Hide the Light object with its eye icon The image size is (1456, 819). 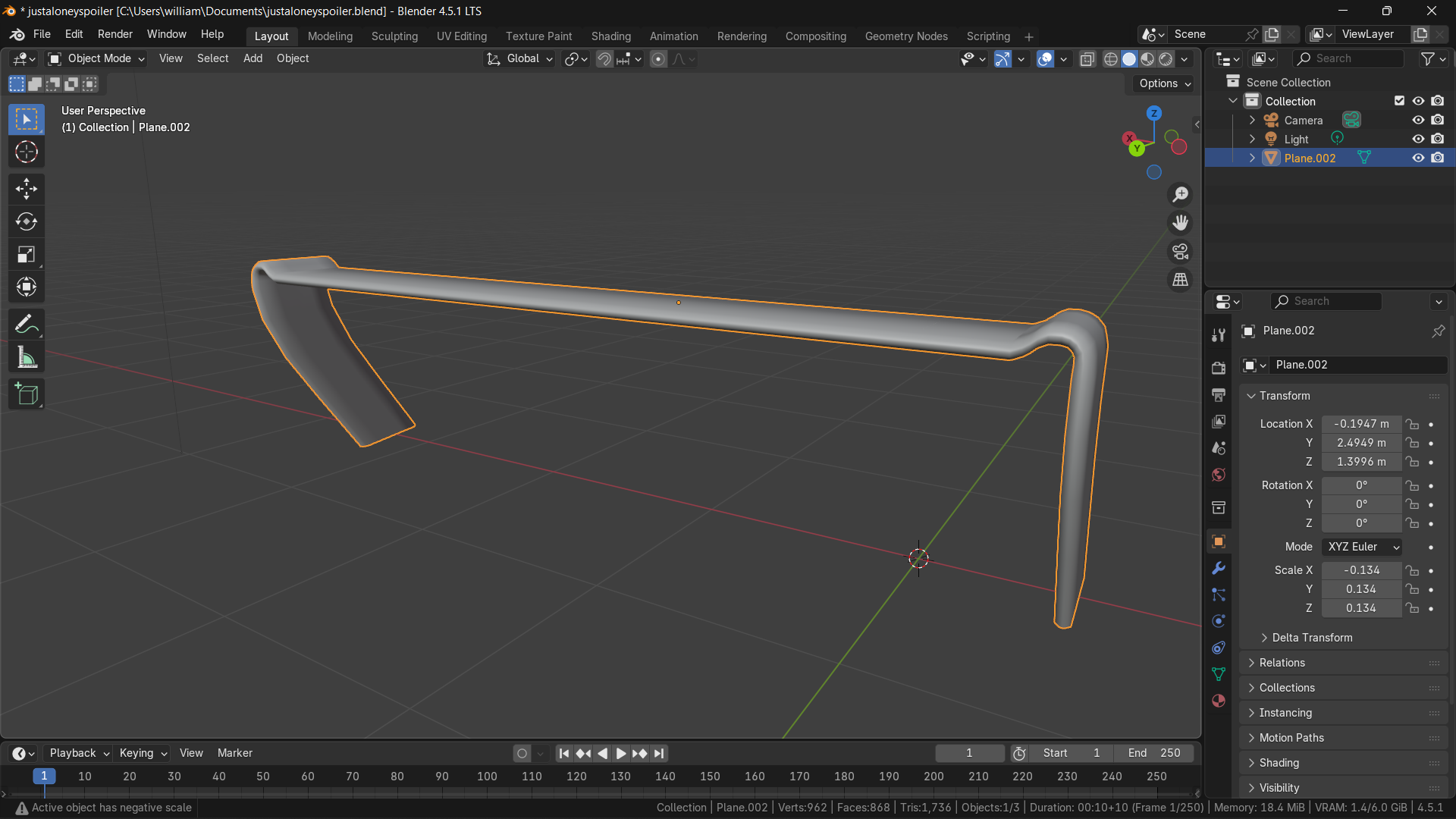pyautogui.click(x=1418, y=139)
